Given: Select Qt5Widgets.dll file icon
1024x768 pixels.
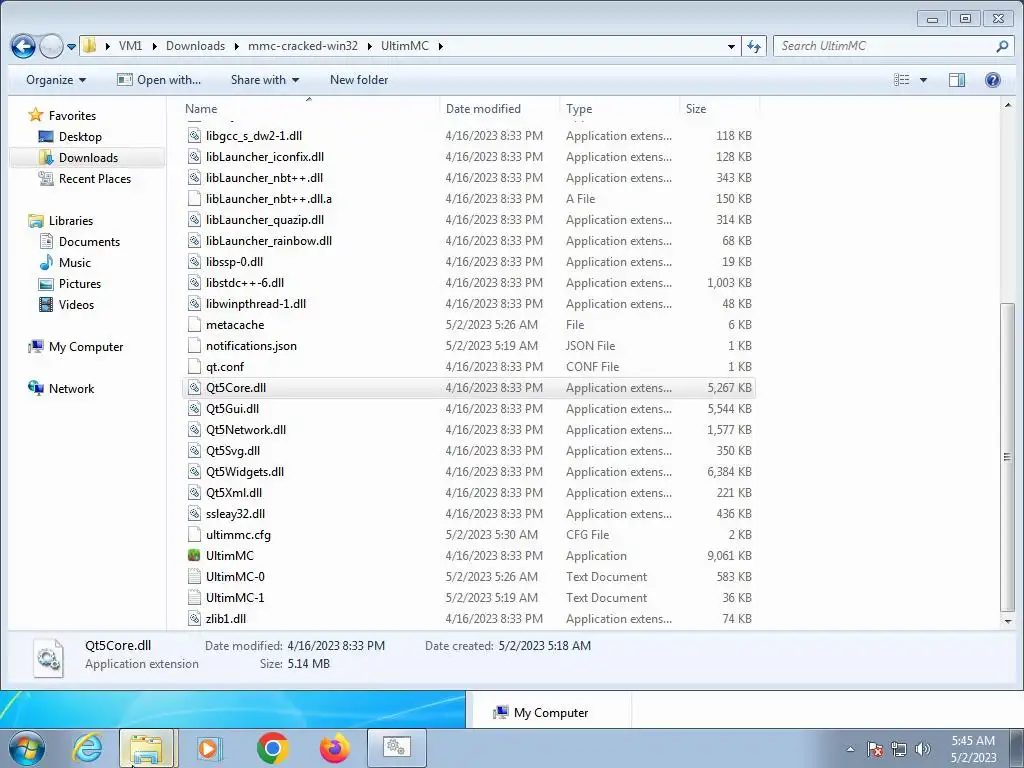Looking at the screenshot, I should (x=194, y=472).
